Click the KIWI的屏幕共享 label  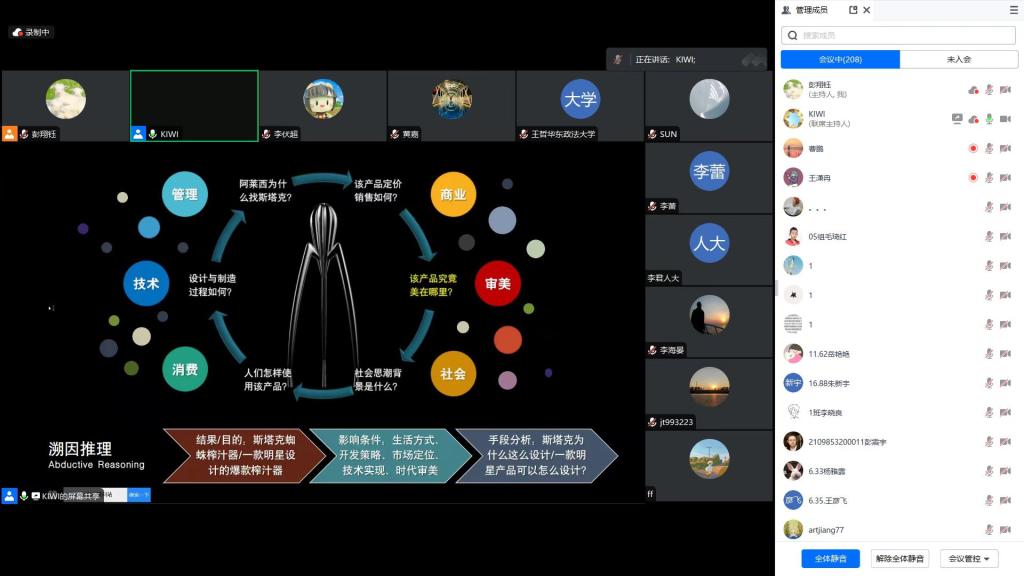(x=71, y=496)
